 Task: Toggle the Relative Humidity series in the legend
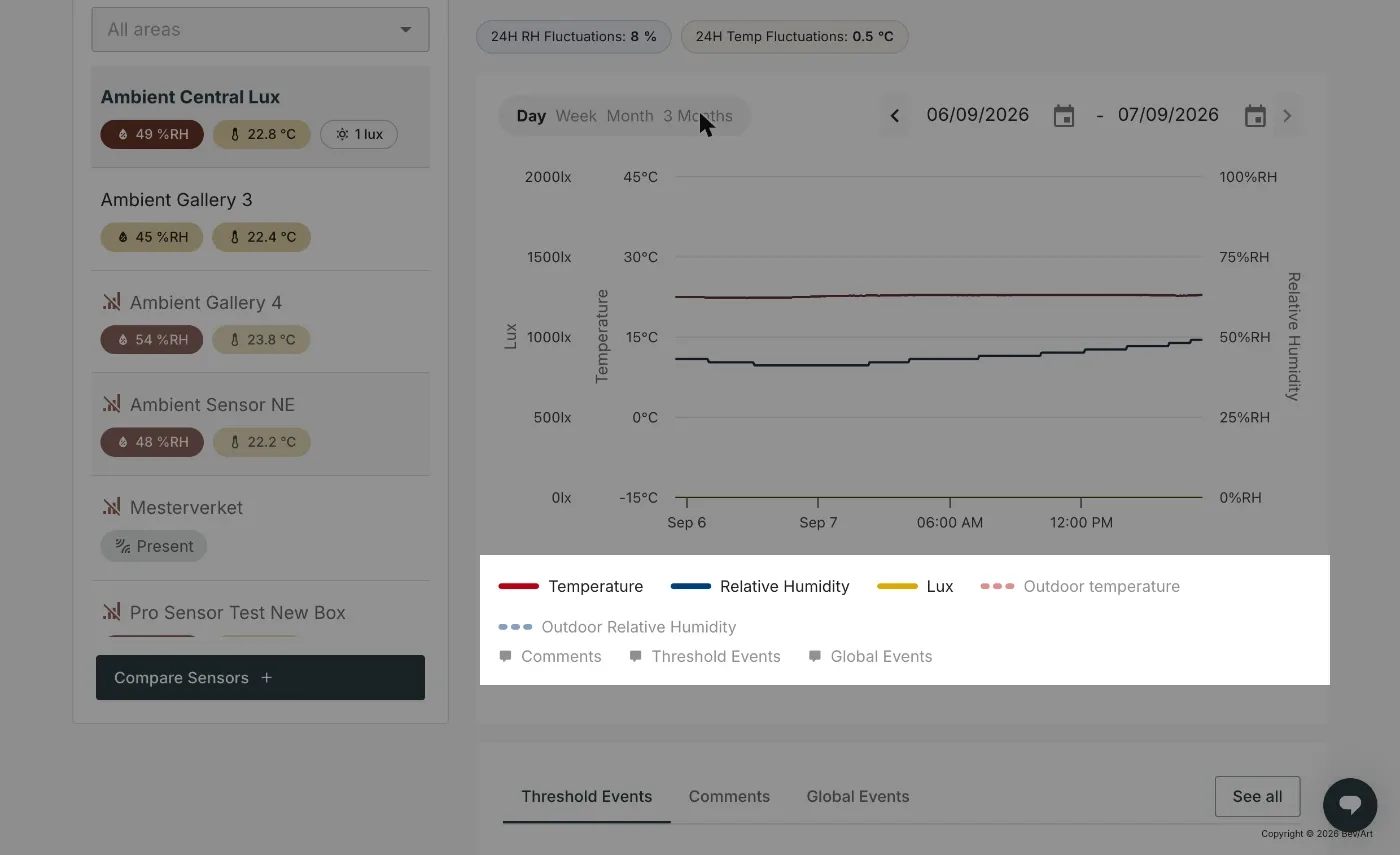pos(760,586)
